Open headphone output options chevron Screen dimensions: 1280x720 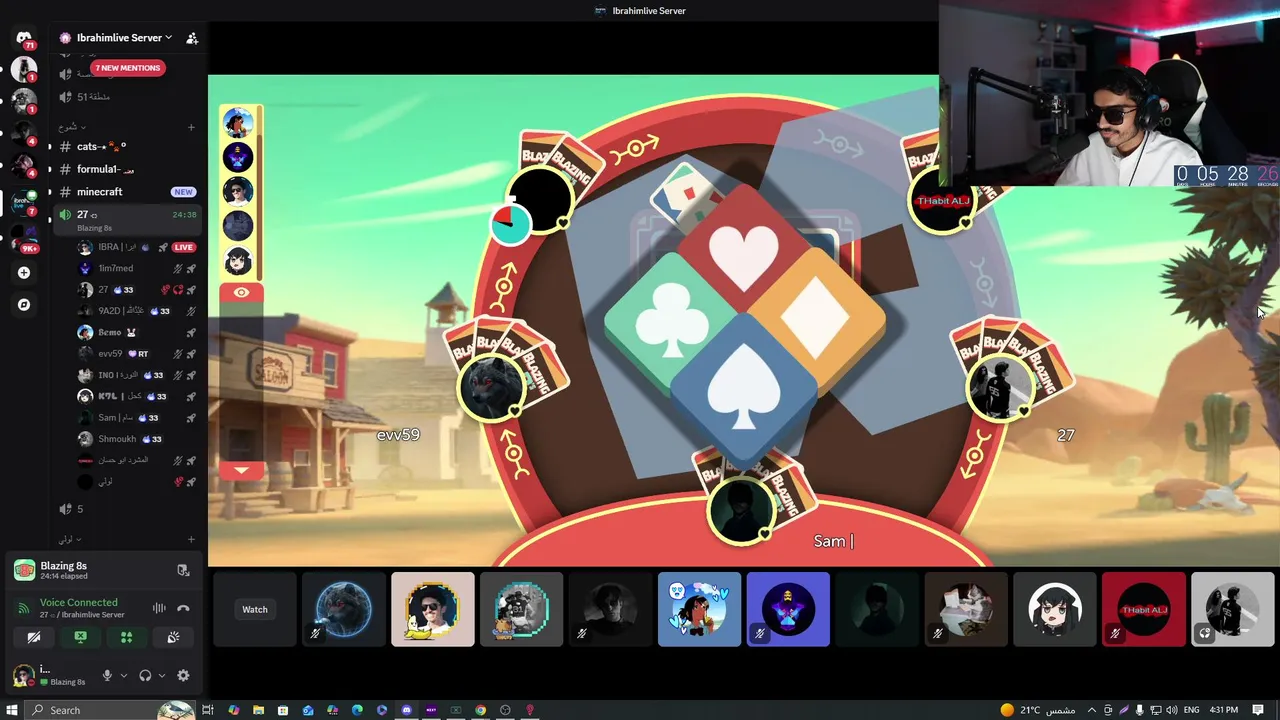coord(162,676)
